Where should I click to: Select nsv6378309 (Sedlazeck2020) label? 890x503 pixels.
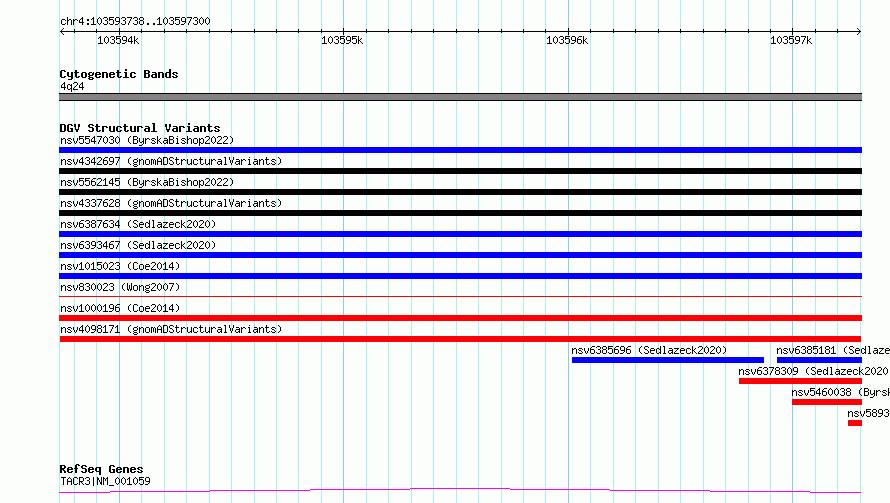click(813, 371)
